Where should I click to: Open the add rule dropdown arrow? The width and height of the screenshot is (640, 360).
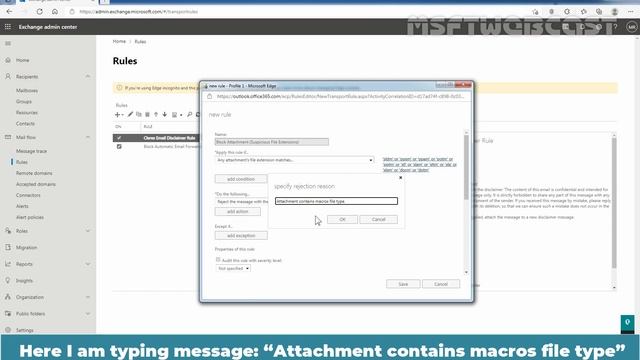(122, 115)
